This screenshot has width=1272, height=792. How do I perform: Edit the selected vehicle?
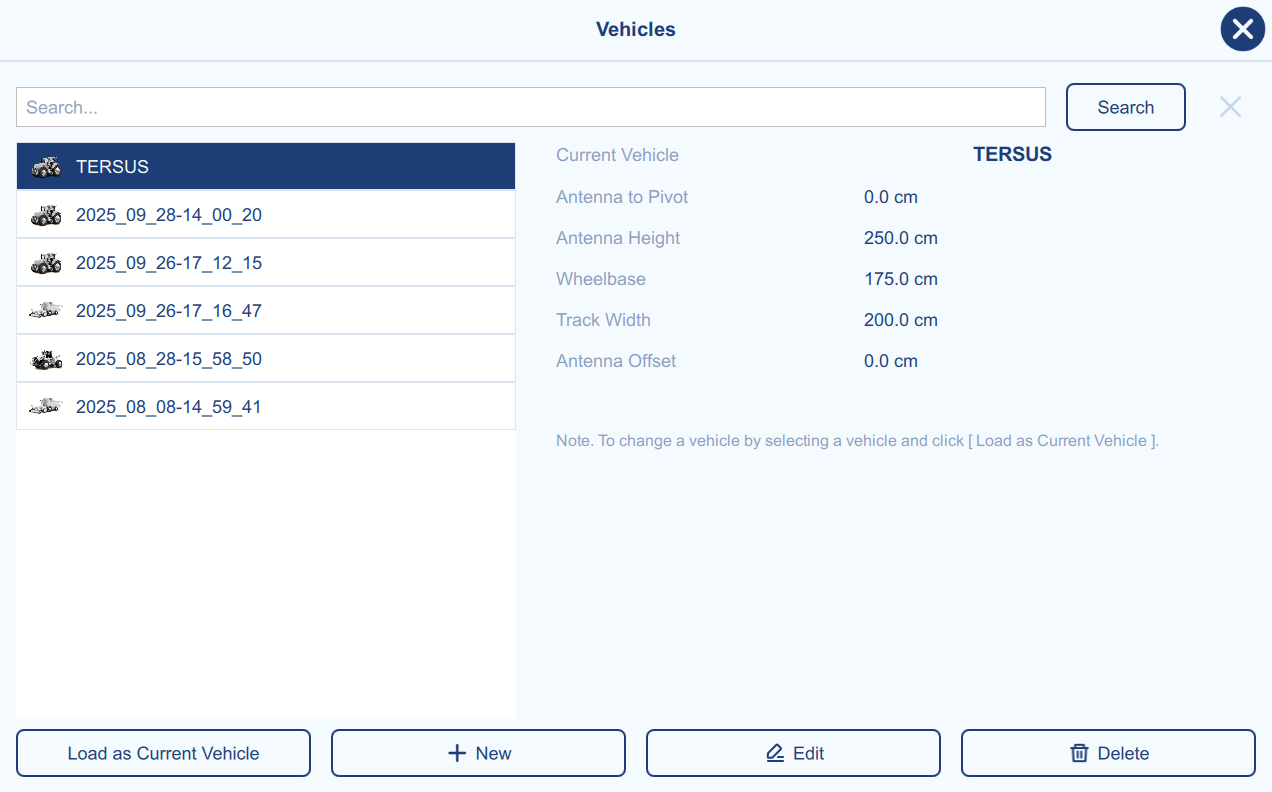click(793, 753)
